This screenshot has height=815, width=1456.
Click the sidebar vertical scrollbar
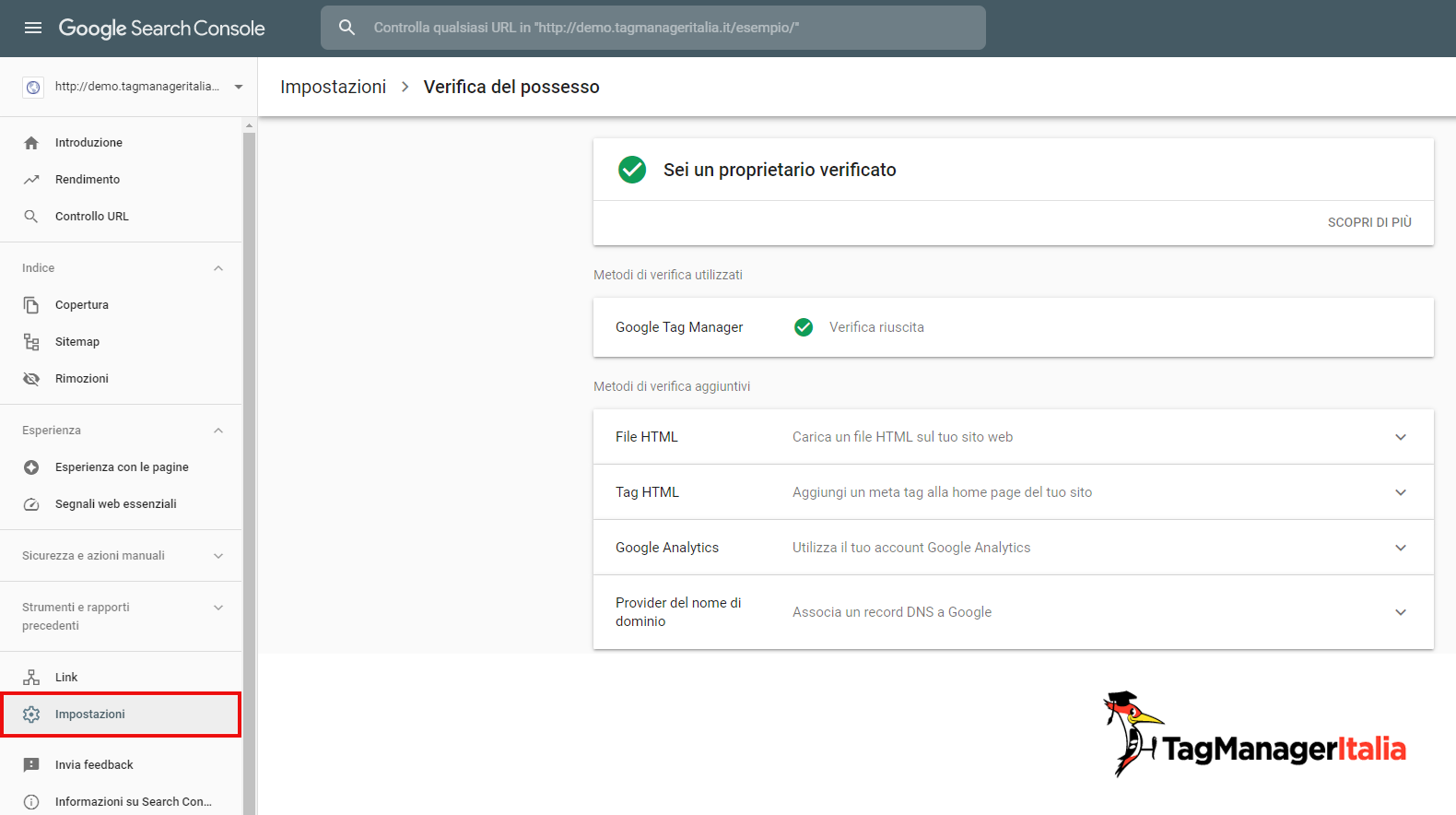[249, 474]
